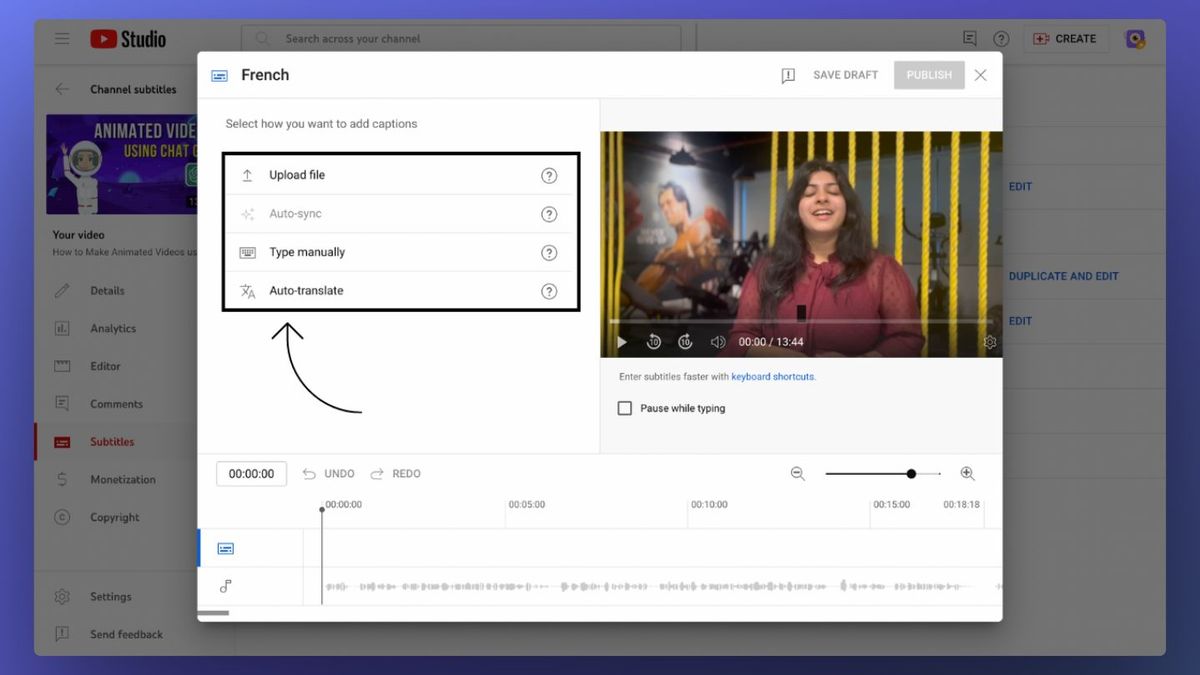Open the keyboard shortcuts link

[773, 377]
